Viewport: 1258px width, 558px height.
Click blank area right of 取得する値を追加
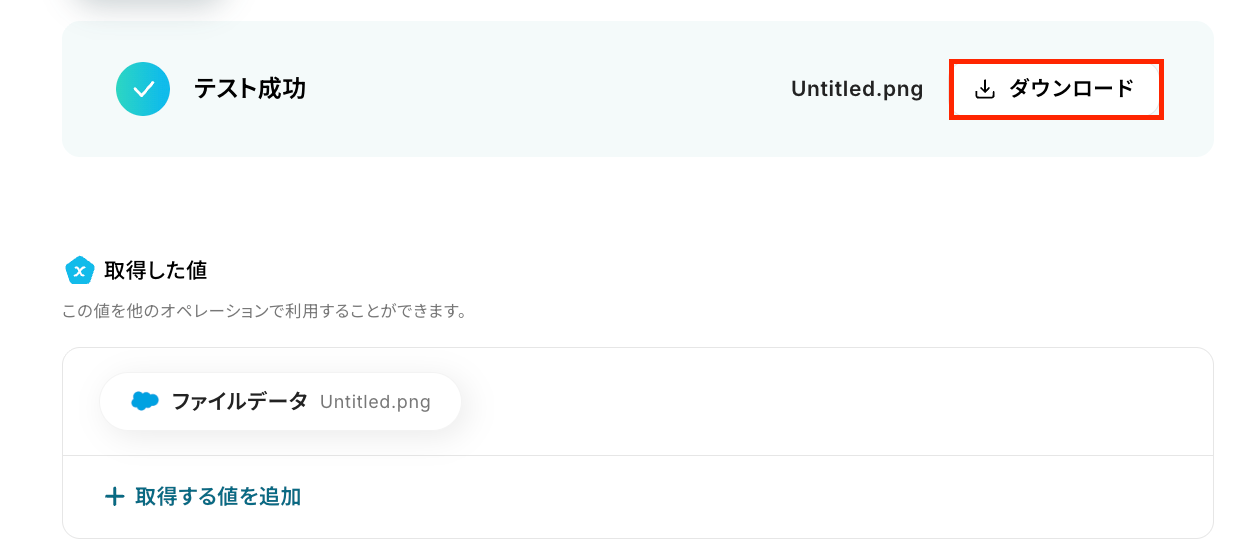point(750,496)
